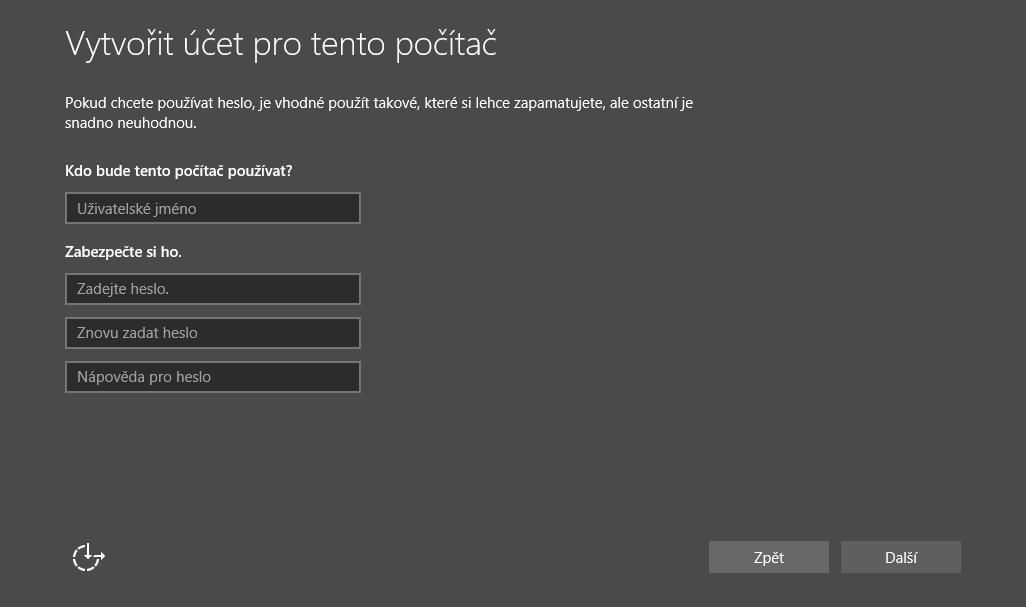Click the Zabezpečte si ho label
The height and width of the screenshot is (607, 1026).
123,252
